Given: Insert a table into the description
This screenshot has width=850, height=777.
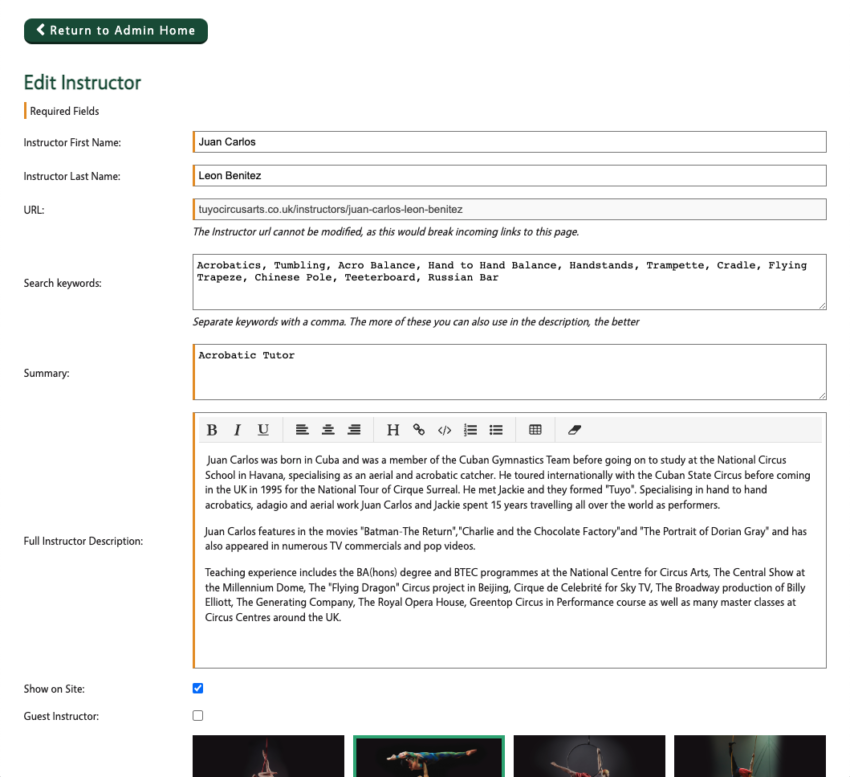Looking at the screenshot, I should 535,430.
